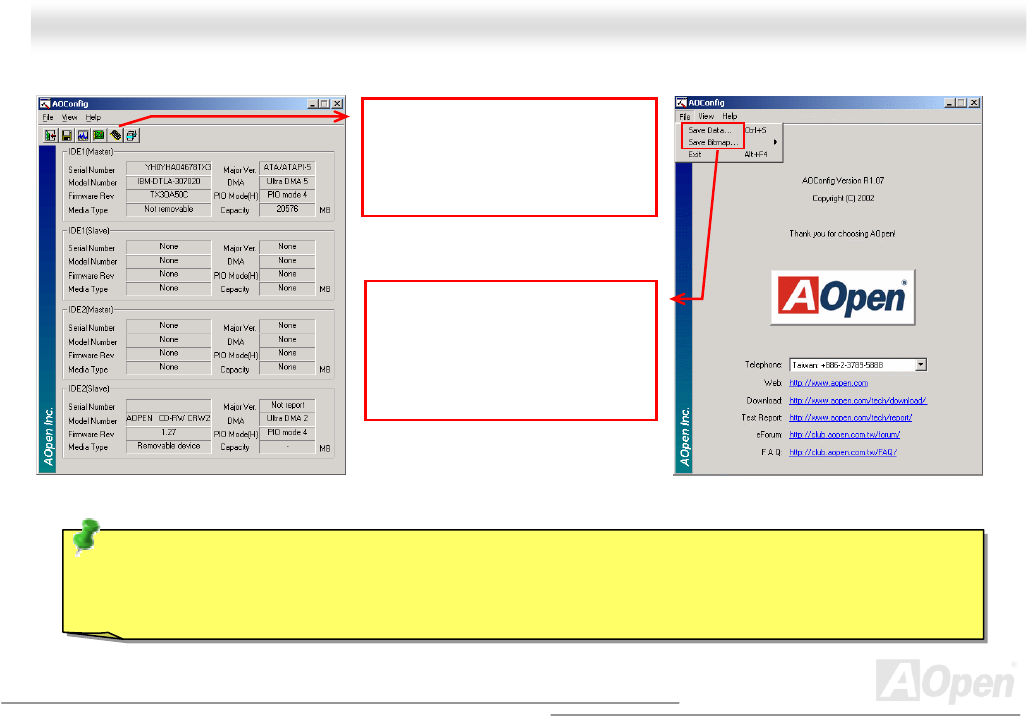Image resolution: width=1027 pixels, height=716 pixels.
Task: Open the F.A.Q link
Action: click(843, 452)
